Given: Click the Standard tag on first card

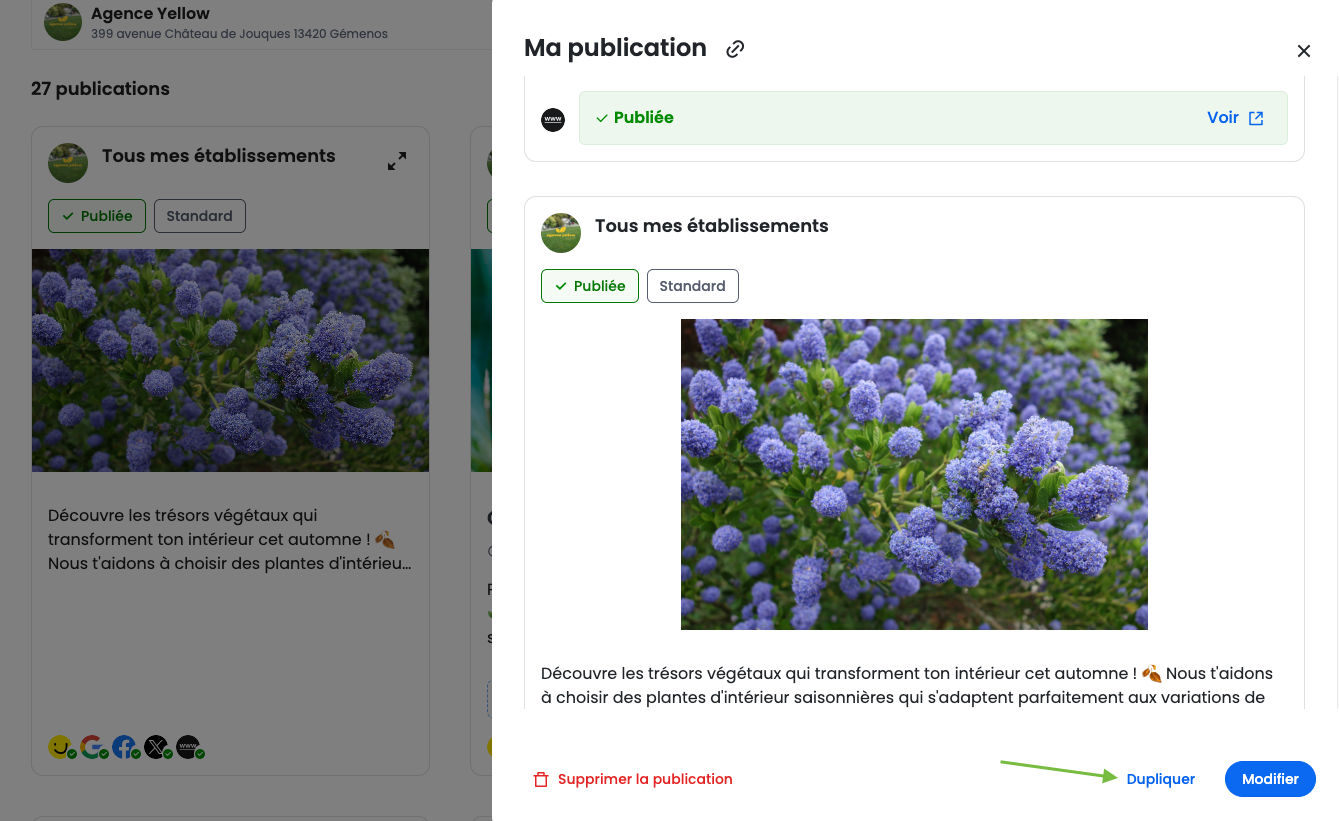Looking at the screenshot, I should [199, 216].
